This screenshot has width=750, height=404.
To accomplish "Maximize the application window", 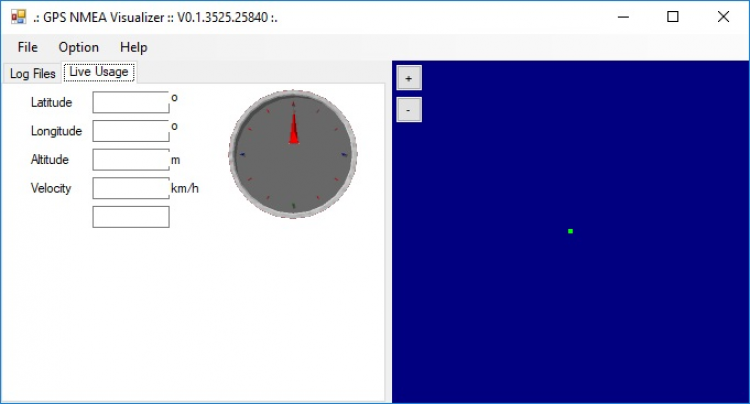I will [673, 17].
